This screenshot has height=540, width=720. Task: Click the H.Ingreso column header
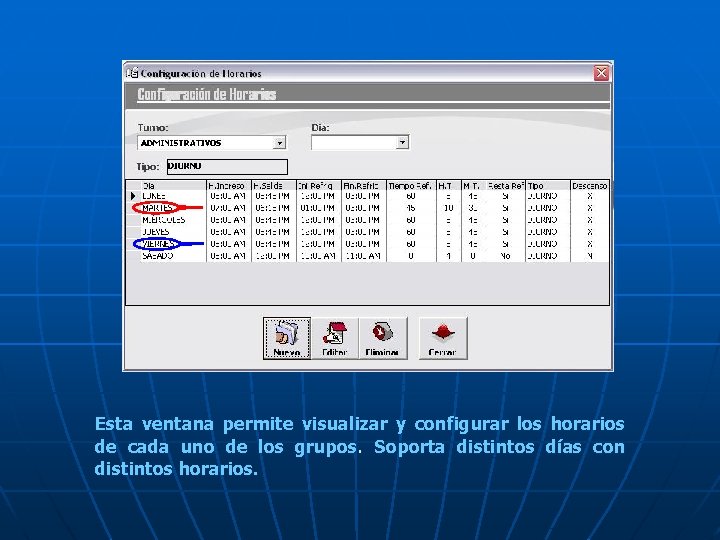[229, 186]
